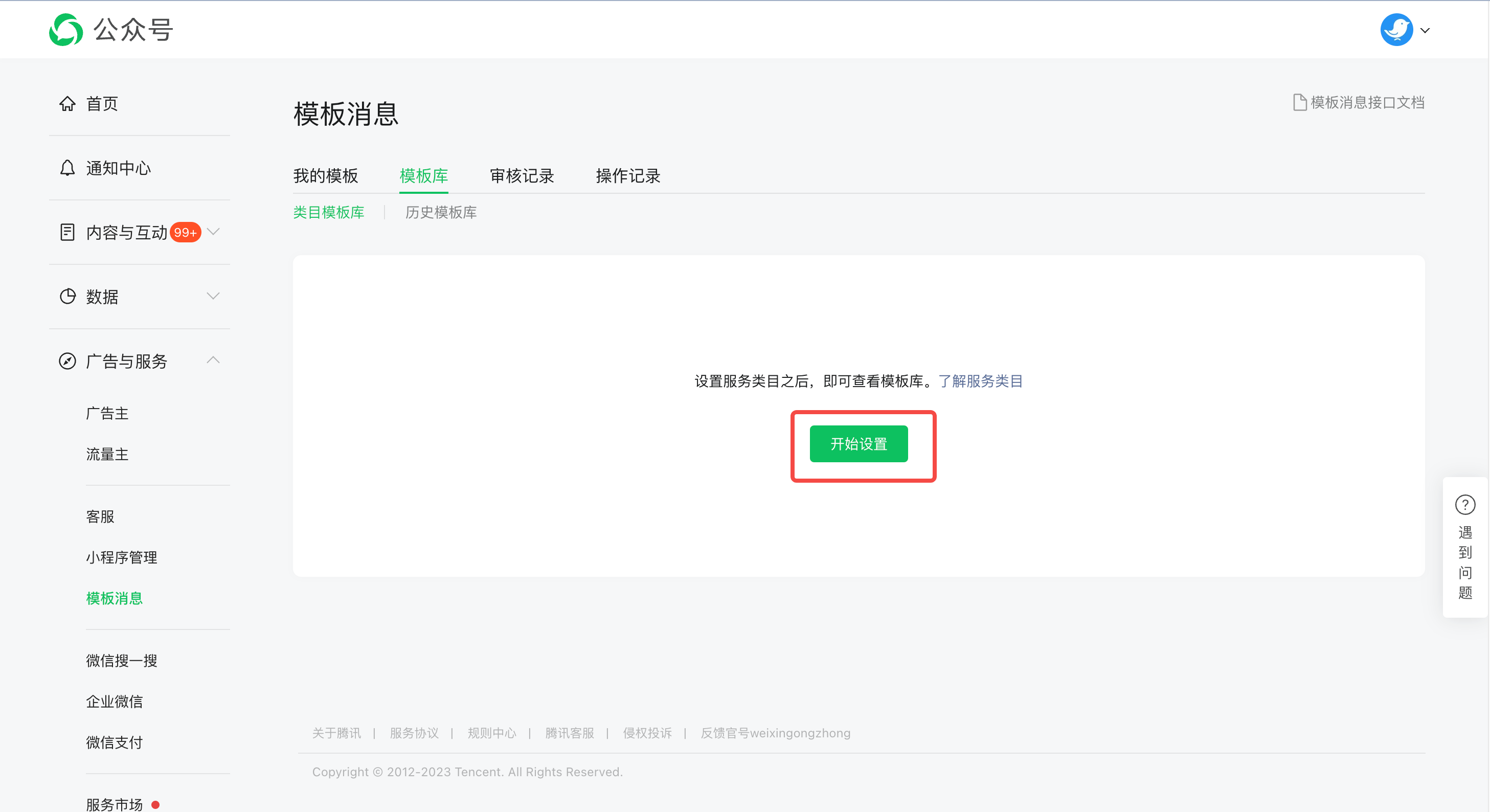Expand the 数据 section chevron
This screenshot has height=812, width=1490.
pyautogui.click(x=213, y=296)
